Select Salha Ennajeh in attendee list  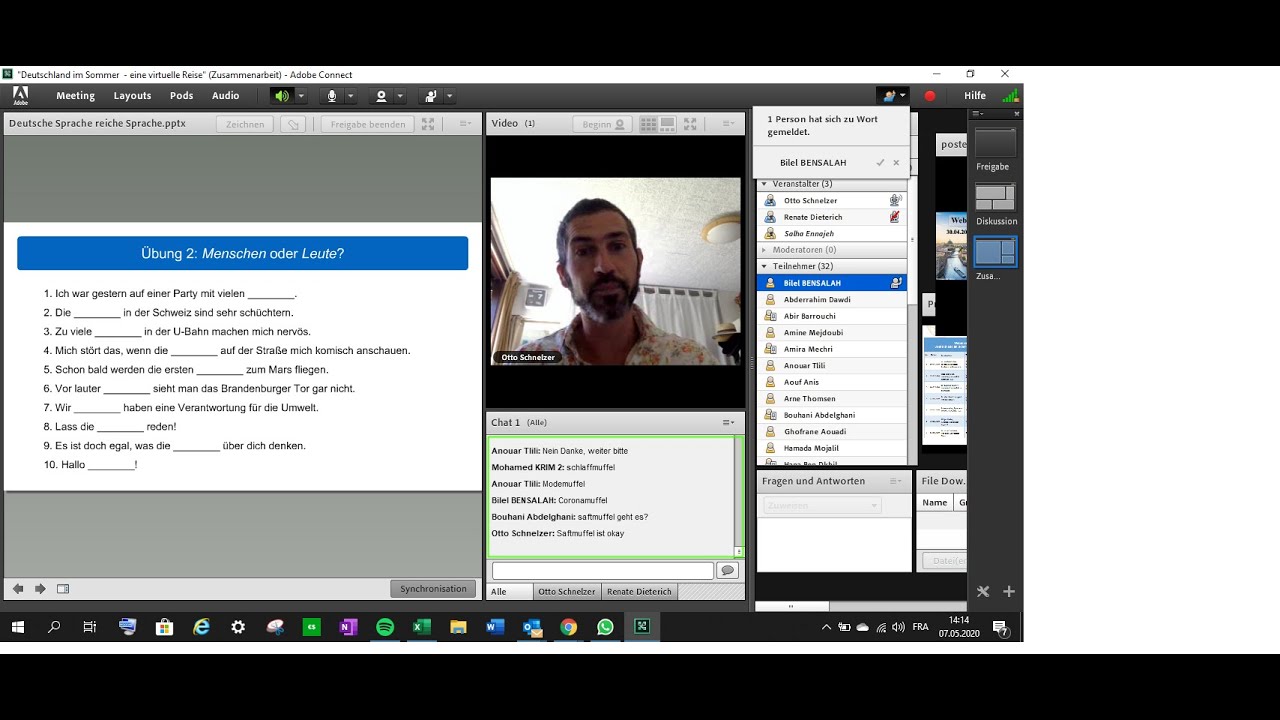832,233
